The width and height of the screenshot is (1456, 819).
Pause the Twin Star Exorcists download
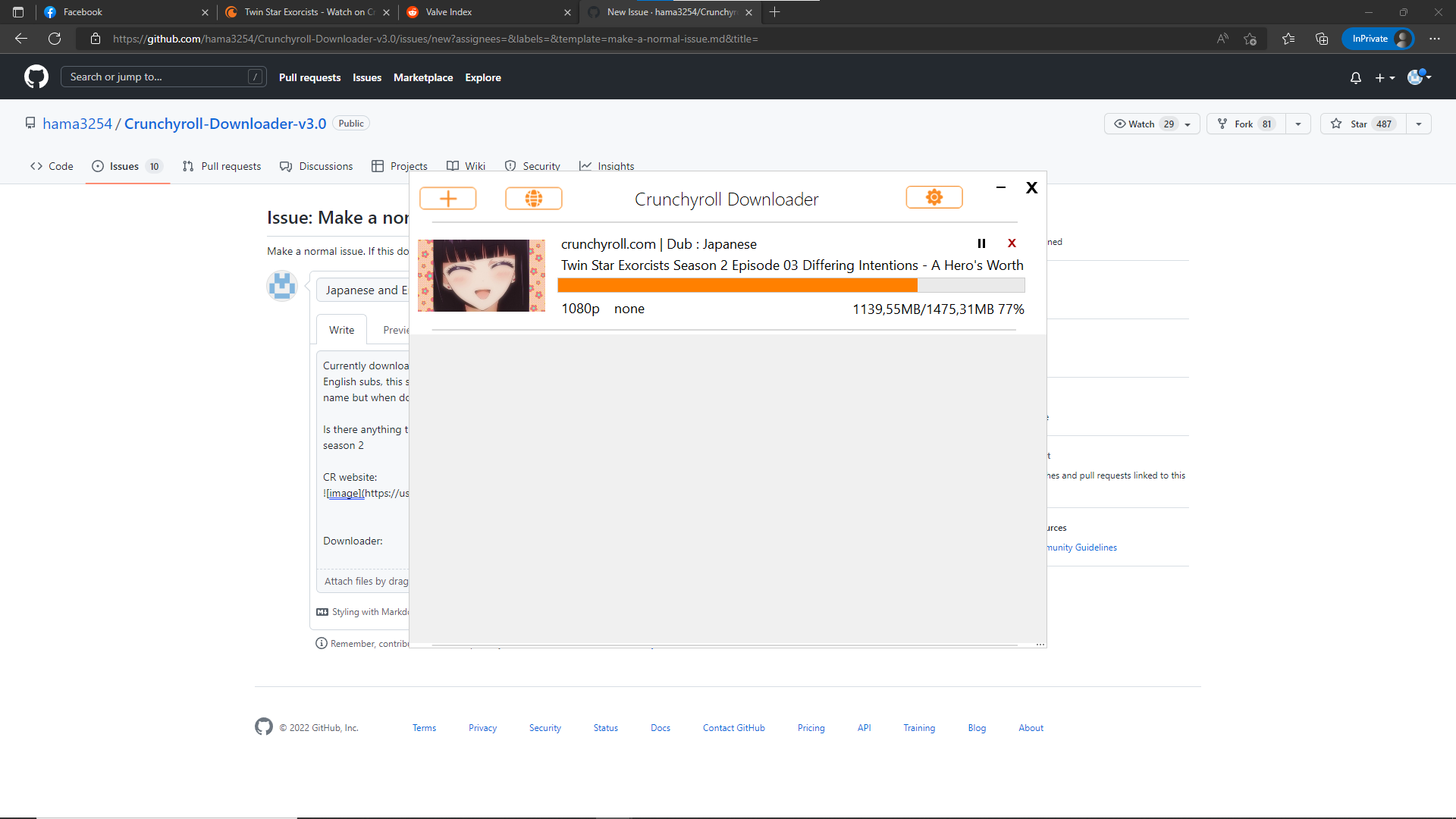pos(981,243)
